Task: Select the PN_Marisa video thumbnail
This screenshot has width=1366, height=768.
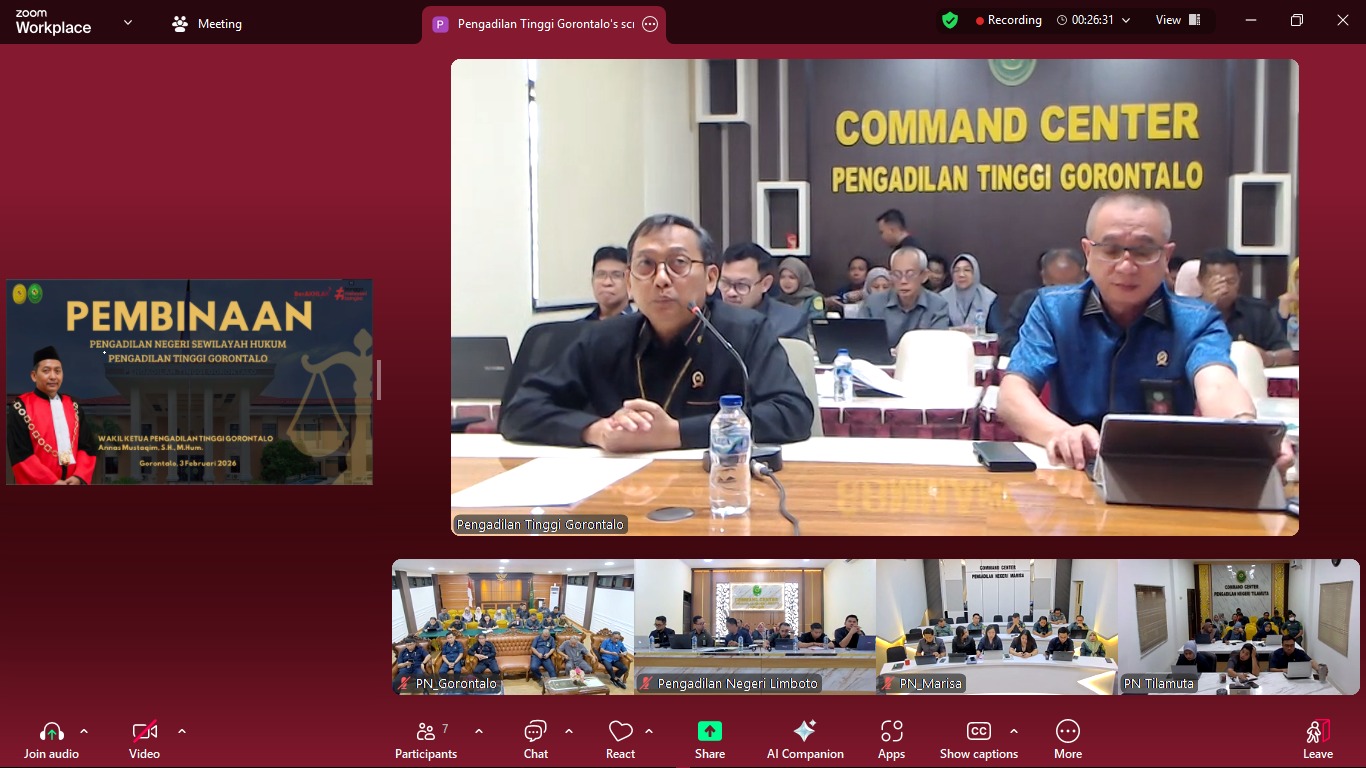Action: point(996,627)
